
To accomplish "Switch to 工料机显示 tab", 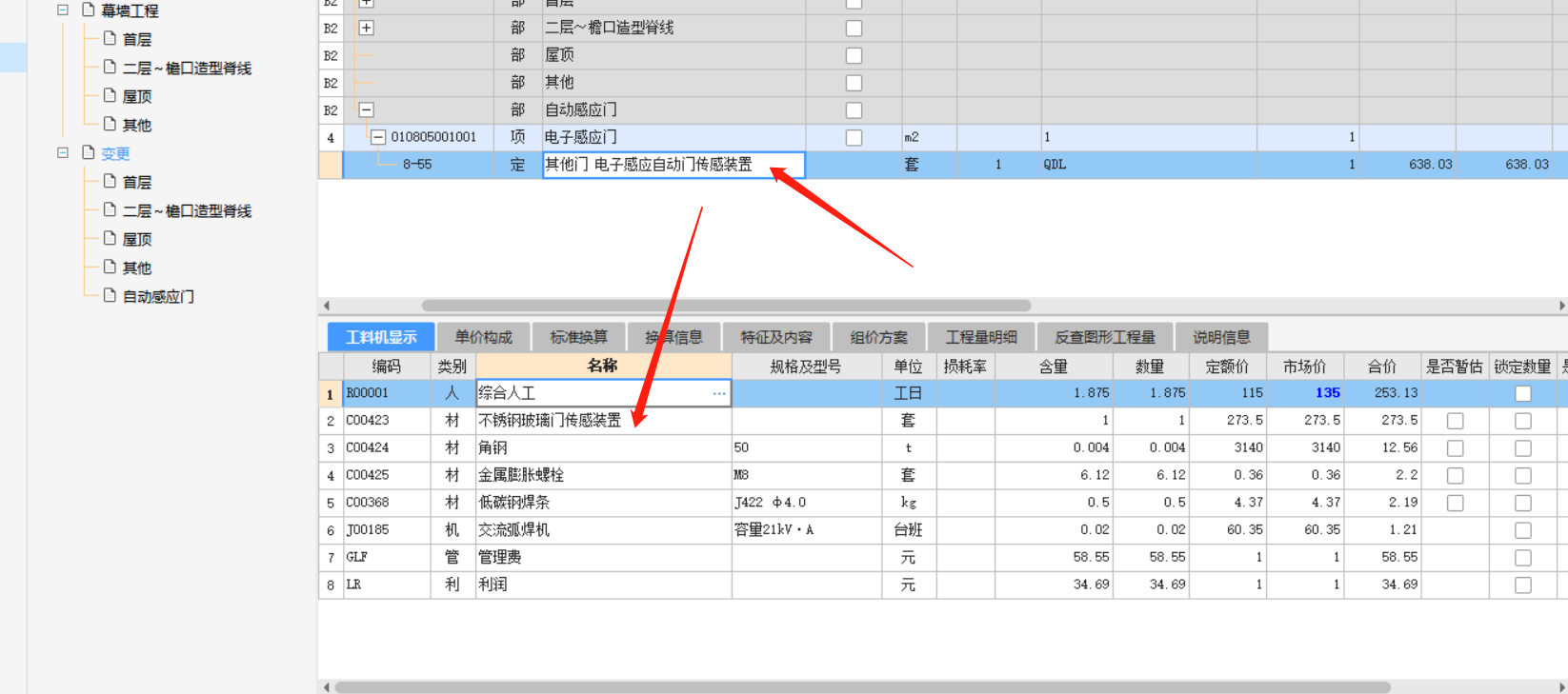I will 381,337.
